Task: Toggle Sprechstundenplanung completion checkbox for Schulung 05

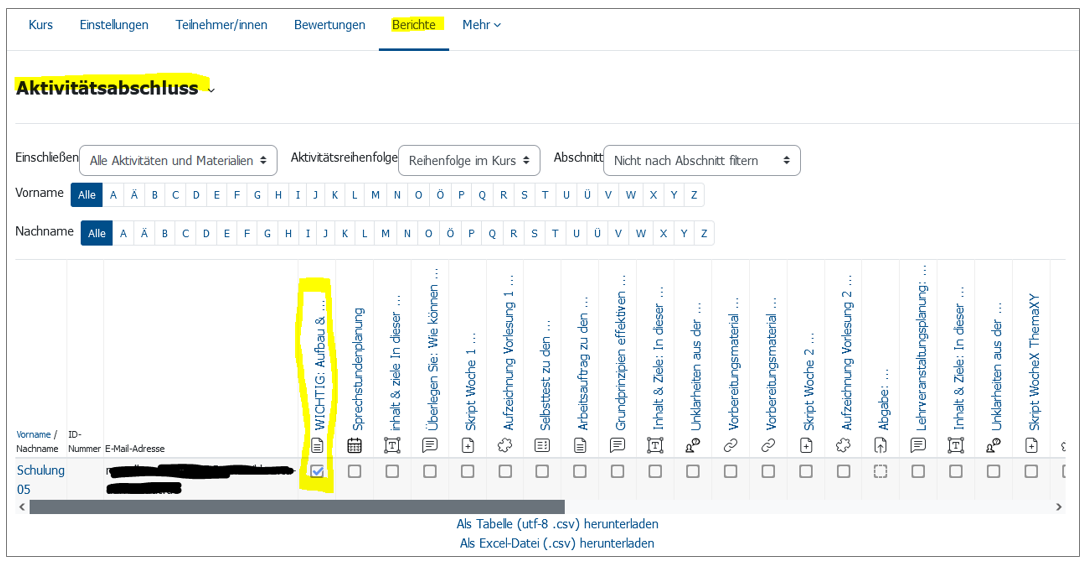Action: pos(355,471)
